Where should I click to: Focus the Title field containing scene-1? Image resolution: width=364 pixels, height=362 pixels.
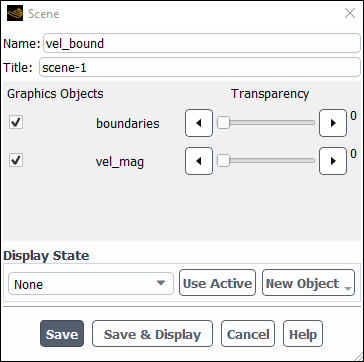[x=200, y=67]
